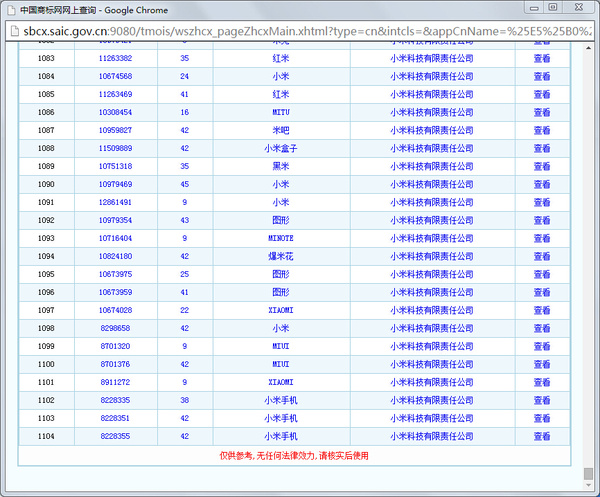Click class number 38 in row 1102
The height and width of the screenshot is (497, 600).
[x=185, y=400]
